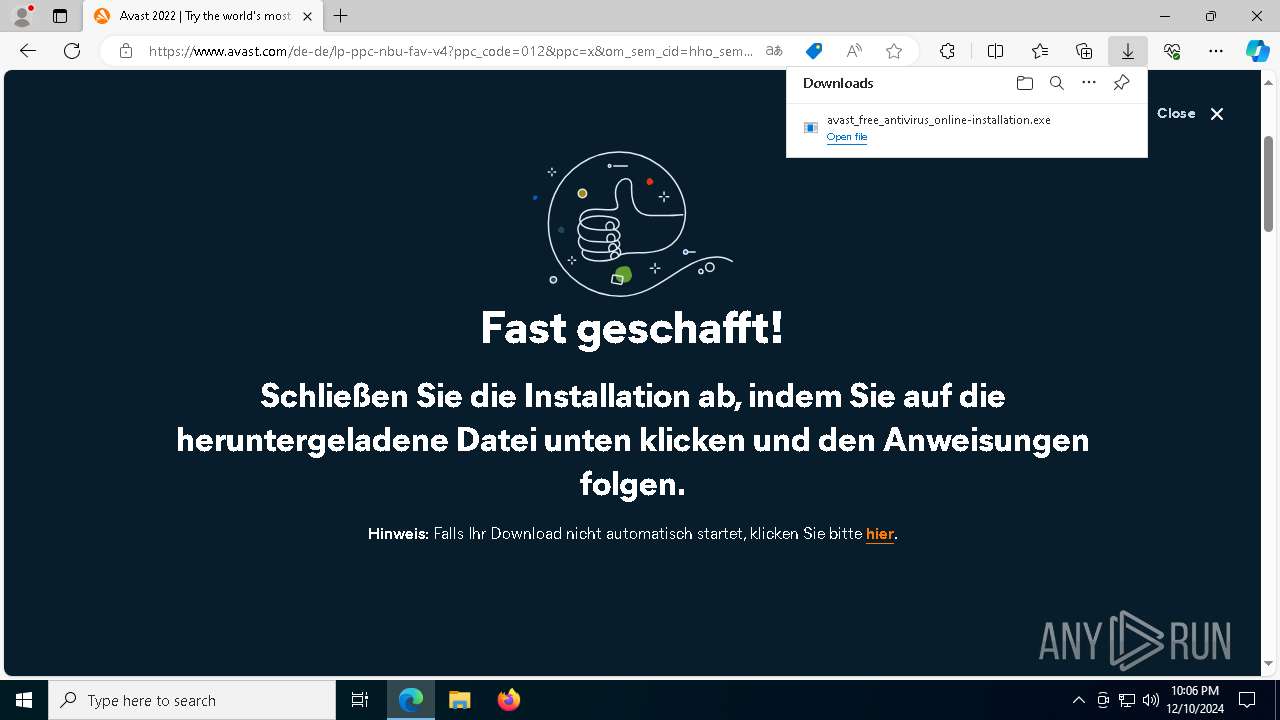Click the page vertical scrollbar thumb
The height and width of the screenshot is (720, 1280).
[1269, 183]
